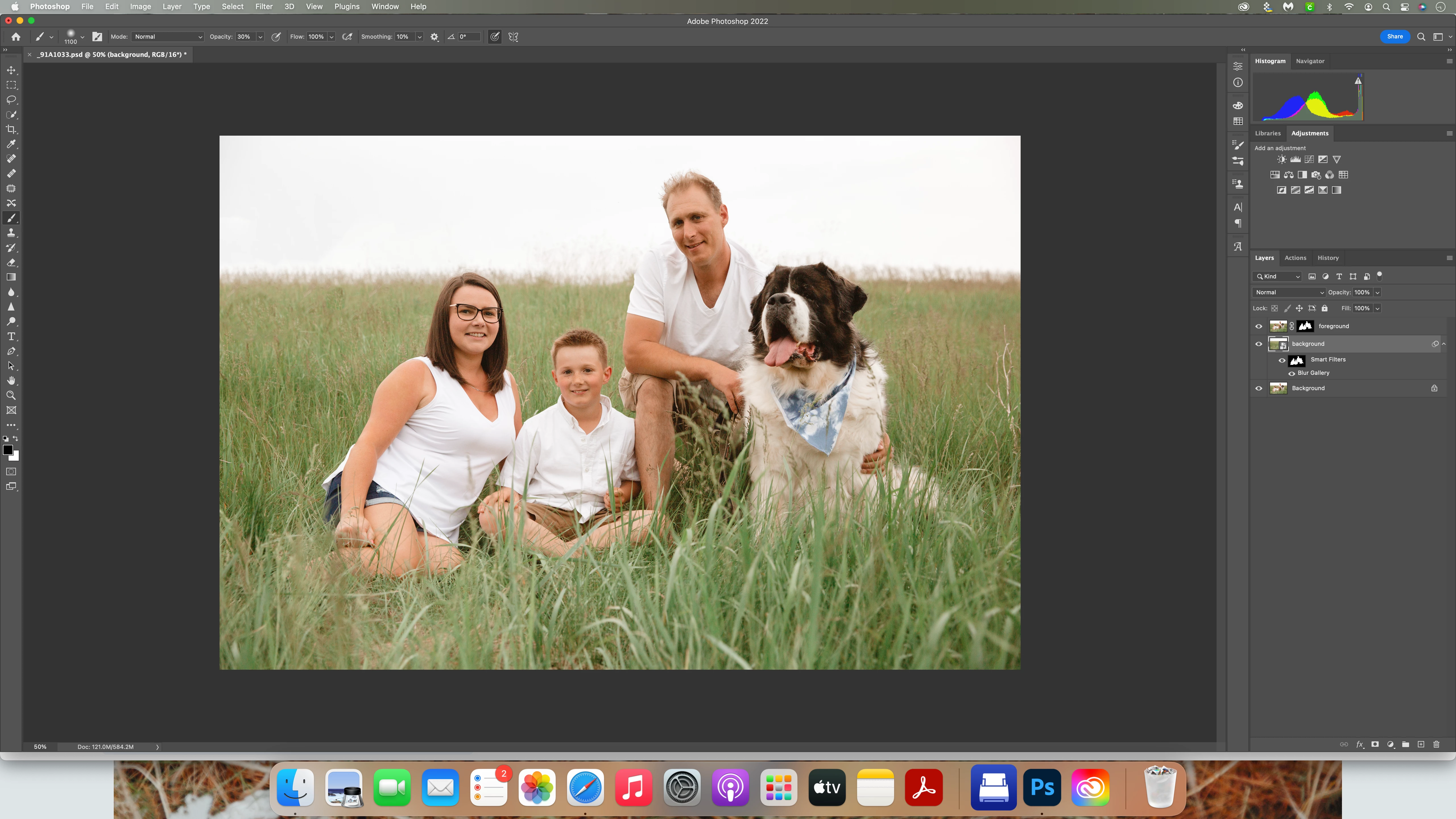Open the Filter menu
Viewport: 1456px width, 819px height.
point(263,6)
